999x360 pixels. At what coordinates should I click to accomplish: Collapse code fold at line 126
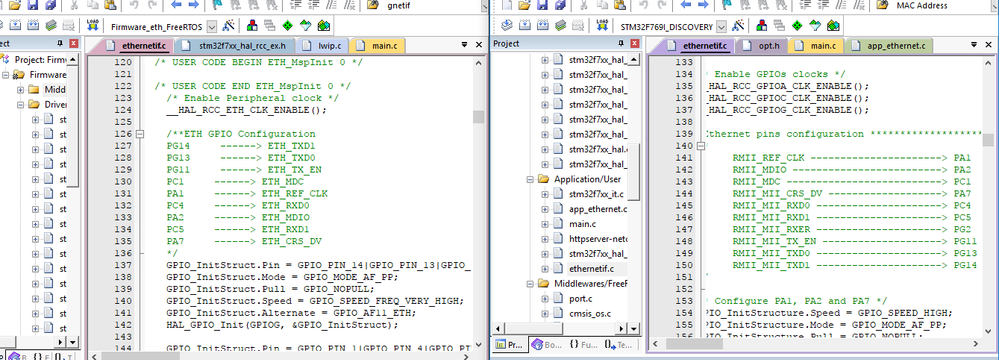[140, 134]
